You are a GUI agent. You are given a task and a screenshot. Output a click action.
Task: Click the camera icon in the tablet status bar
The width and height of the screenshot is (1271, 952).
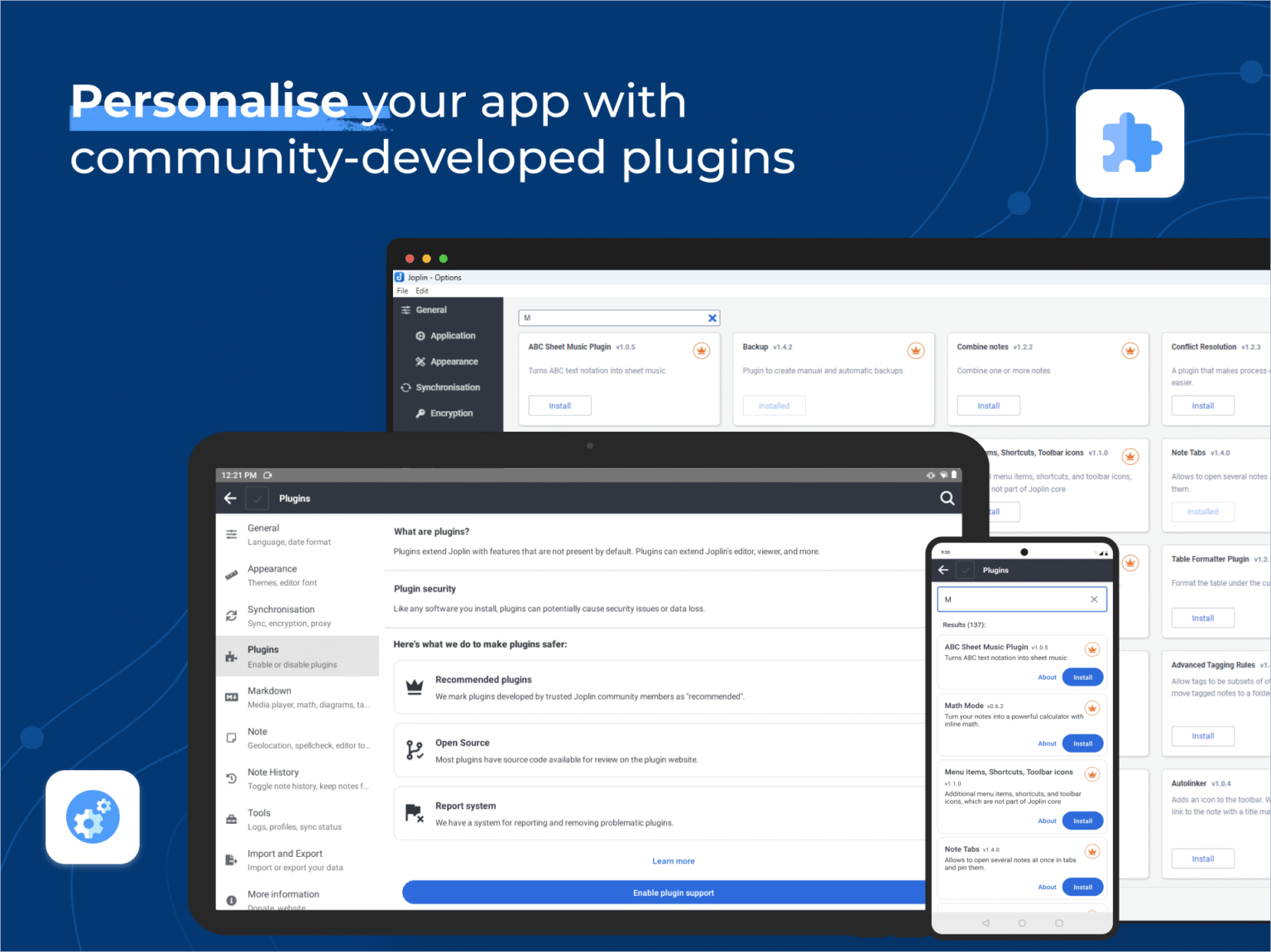tap(267, 475)
